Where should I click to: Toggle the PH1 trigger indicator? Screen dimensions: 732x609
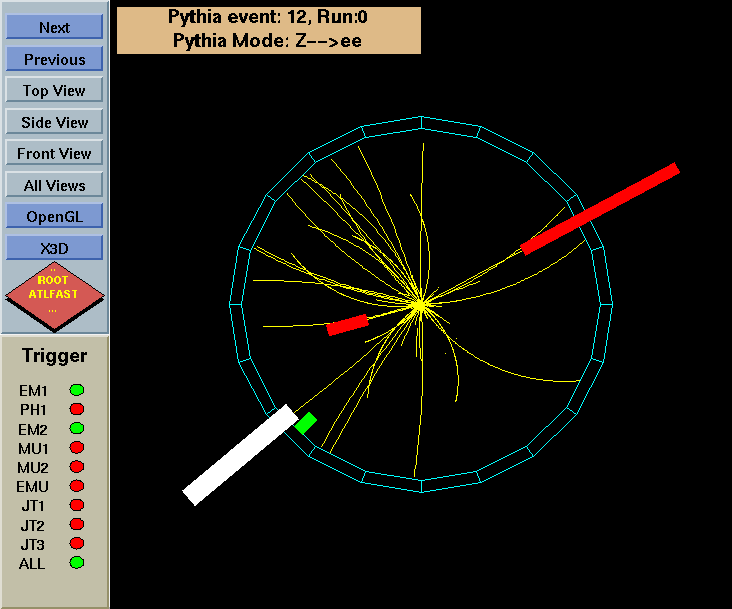click(x=76, y=409)
